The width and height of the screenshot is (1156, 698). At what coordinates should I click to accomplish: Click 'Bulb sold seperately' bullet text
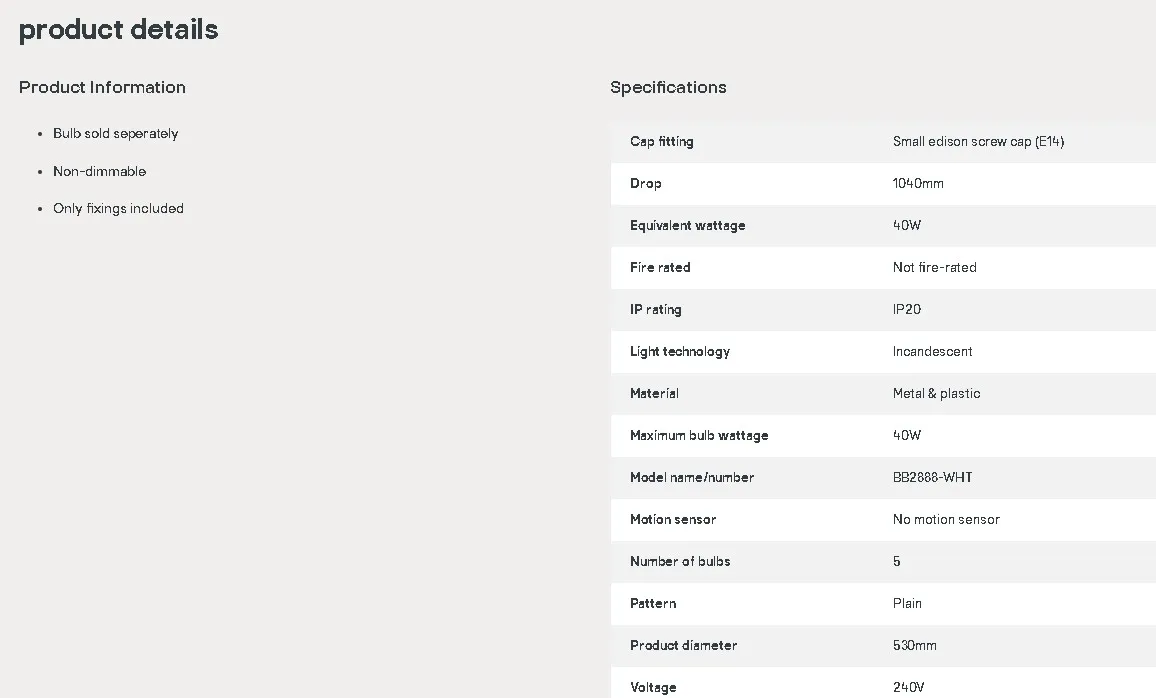116,133
